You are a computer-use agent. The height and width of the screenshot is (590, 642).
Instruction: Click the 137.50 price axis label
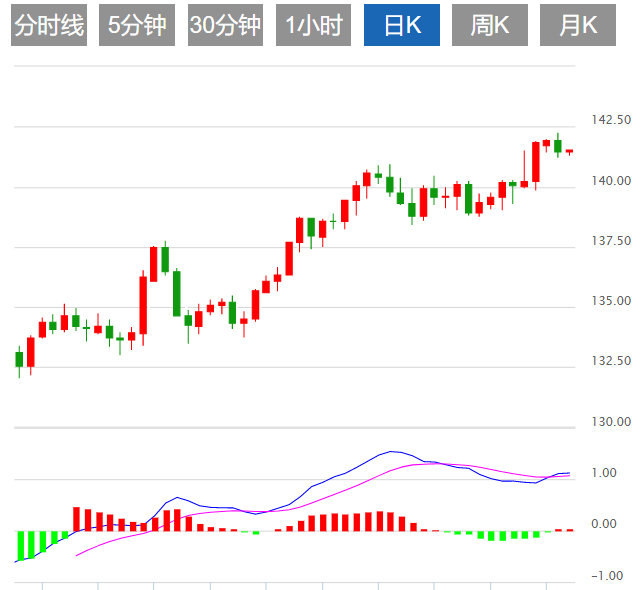[x=611, y=241]
